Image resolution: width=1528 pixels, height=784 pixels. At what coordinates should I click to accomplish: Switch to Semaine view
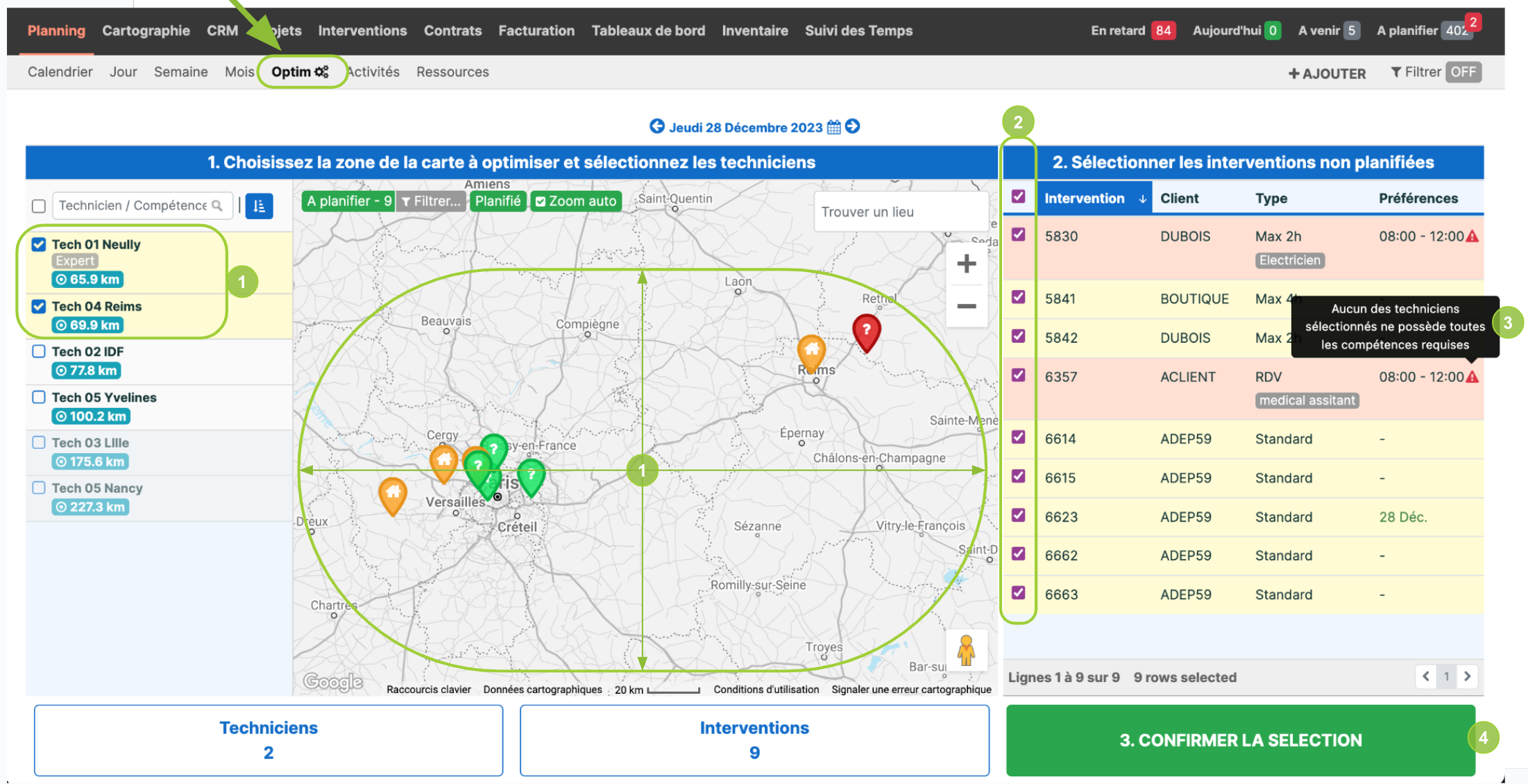pos(180,72)
